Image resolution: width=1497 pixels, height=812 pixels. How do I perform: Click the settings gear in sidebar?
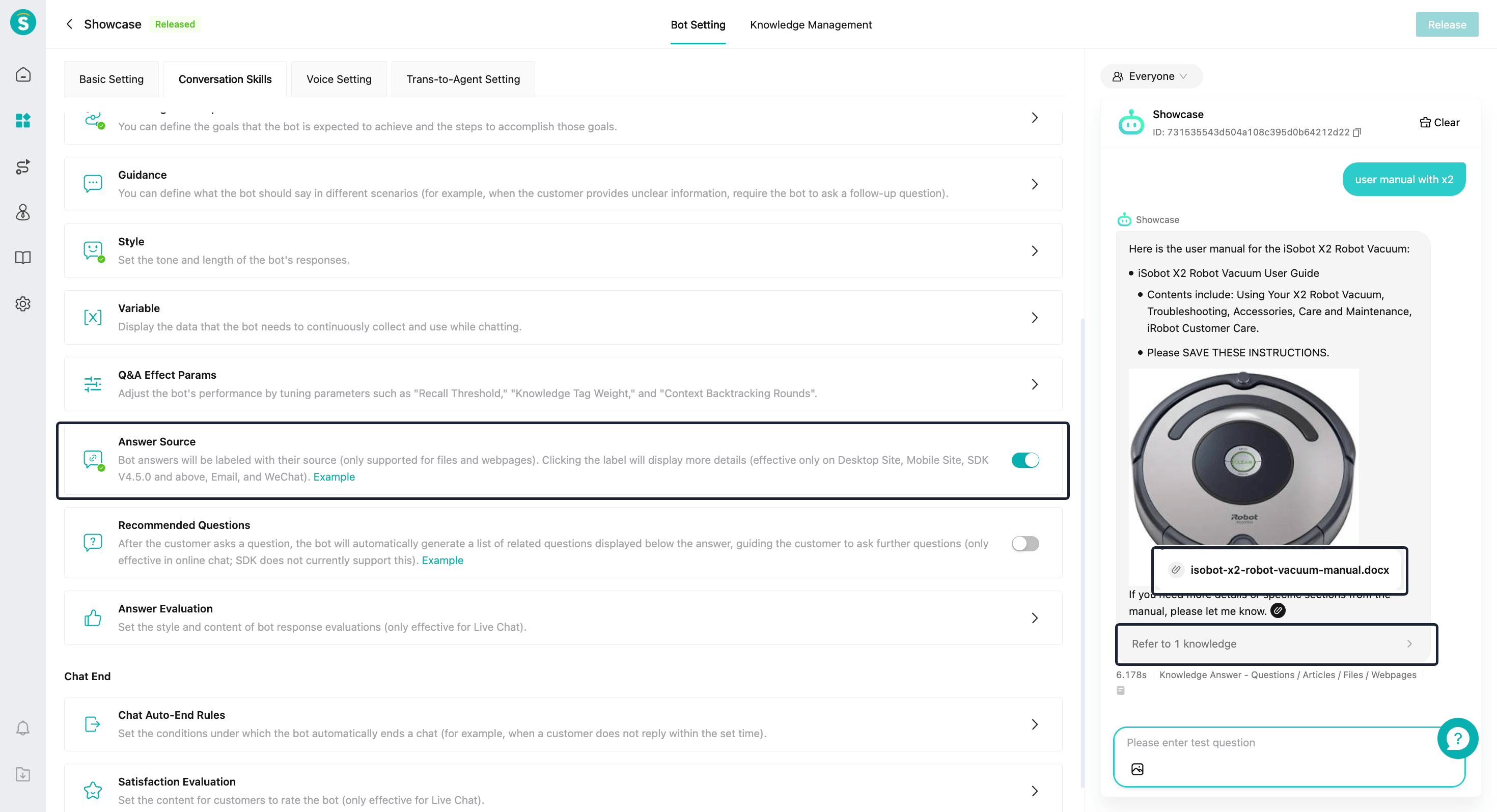pos(23,304)
